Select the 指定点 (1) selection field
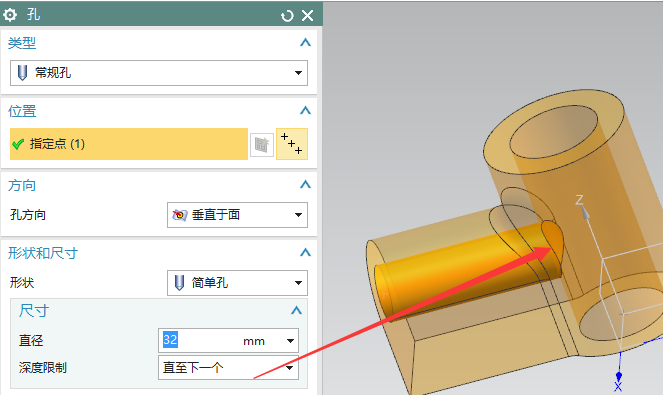The height and width of the screenshot is (396, 663). coord(129,144)
